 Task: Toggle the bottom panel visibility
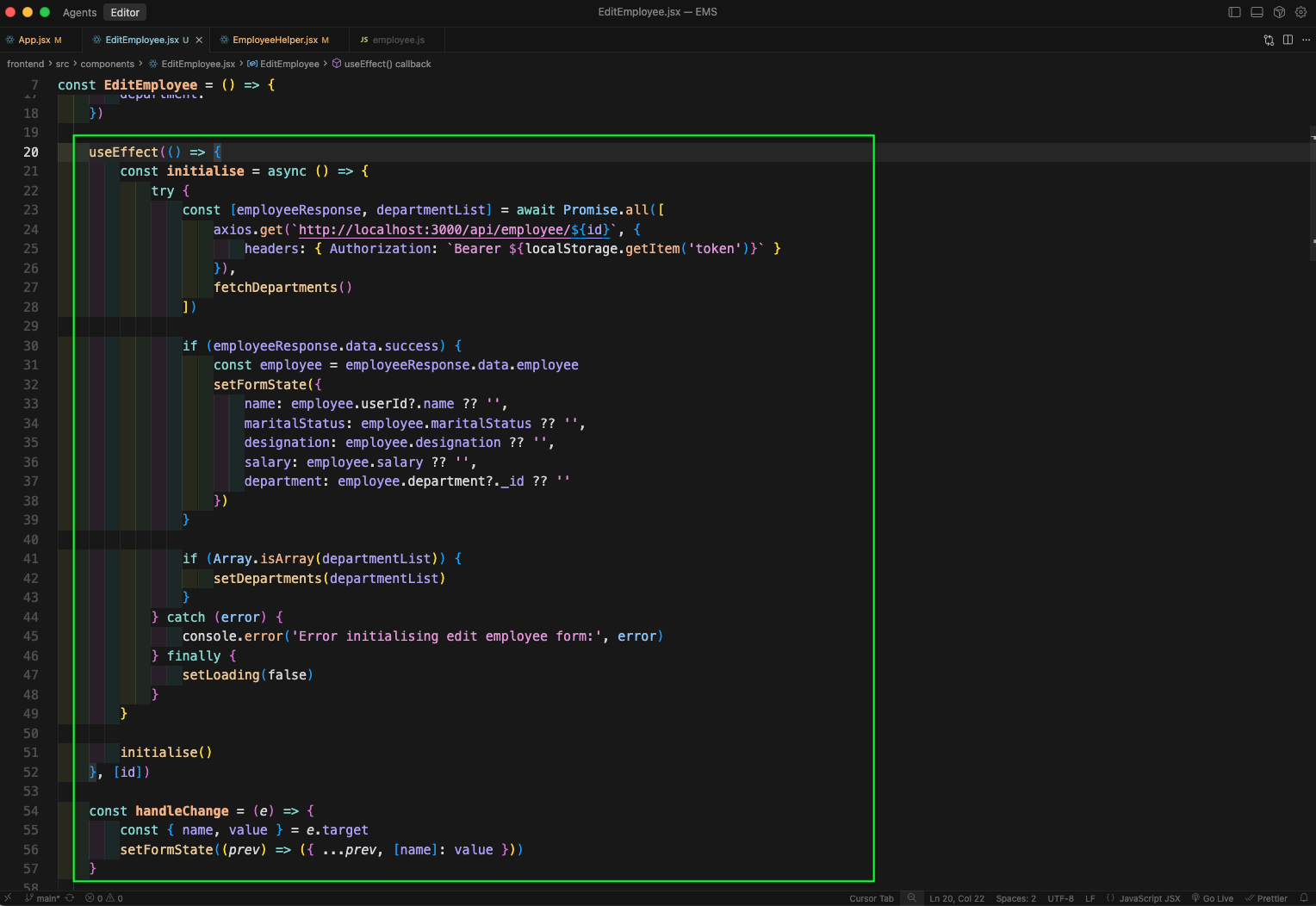[x=1257, y=12]
